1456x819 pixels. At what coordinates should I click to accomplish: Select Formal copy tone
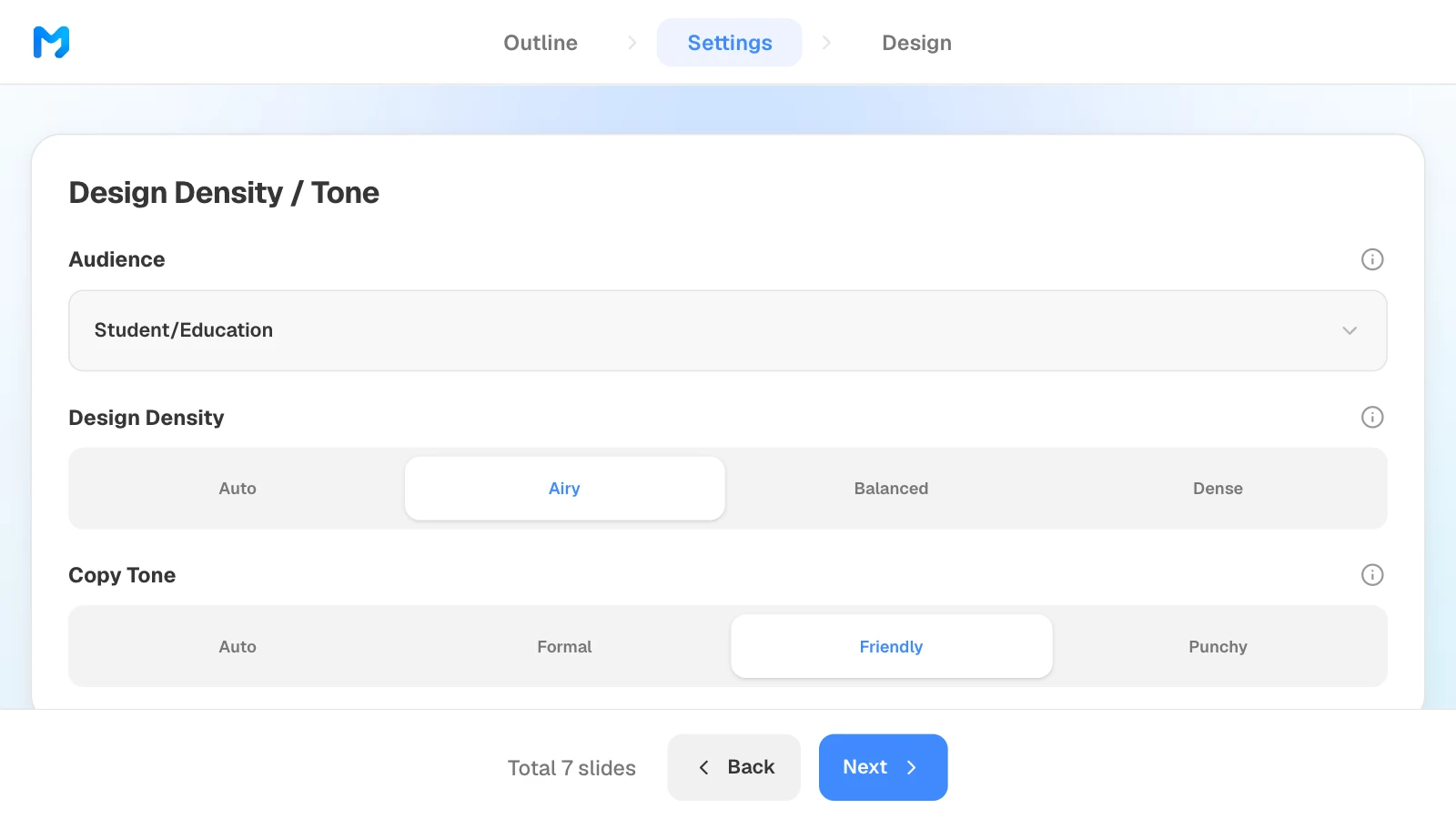coord(564,646)
